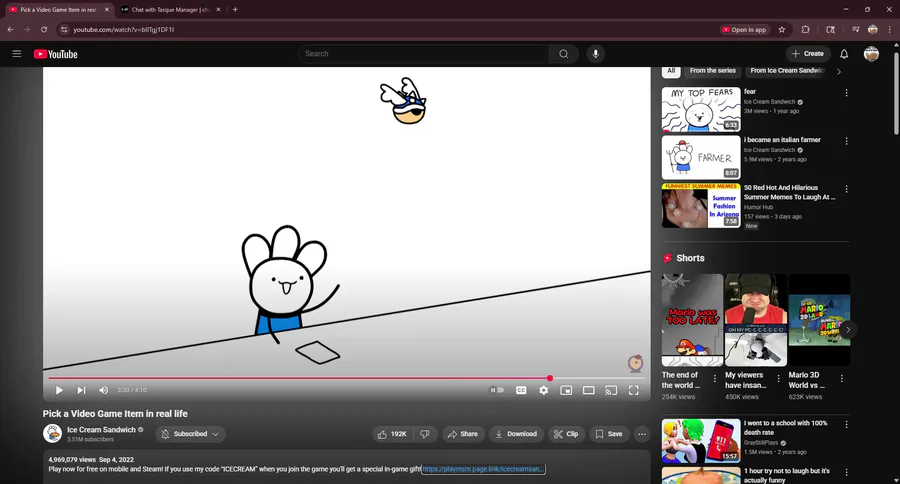This screenshot has height=484, width=900.
Task: Open options for 'Mario 3D World' short
Action: (841, 378)
